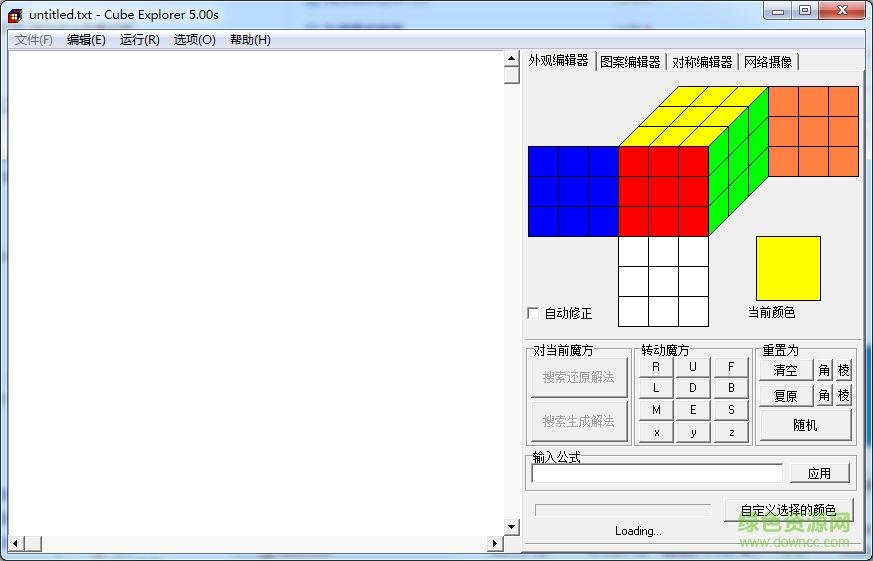
Task: Click the text pane's vertical scrollbar up arrow
Action: click(511, 59)
